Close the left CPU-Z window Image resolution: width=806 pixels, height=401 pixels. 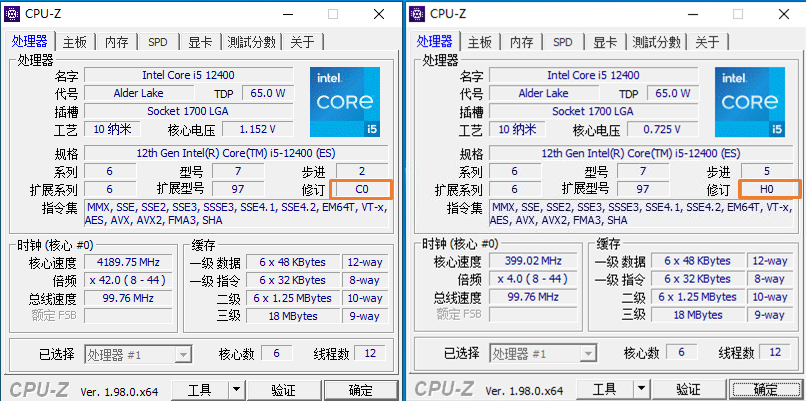point(379,14)
